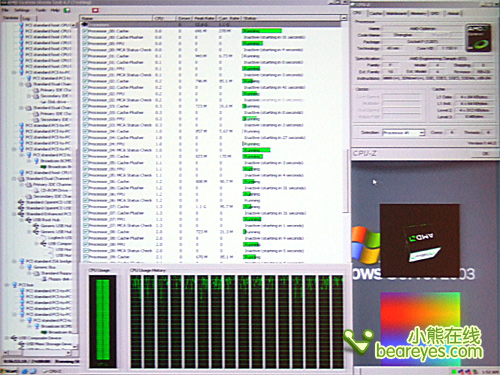Toggle Processor_00: MCA Status Check checkbox
This screenshot has height=375, width=500.
pyautogui.click(x=85, y=50)
